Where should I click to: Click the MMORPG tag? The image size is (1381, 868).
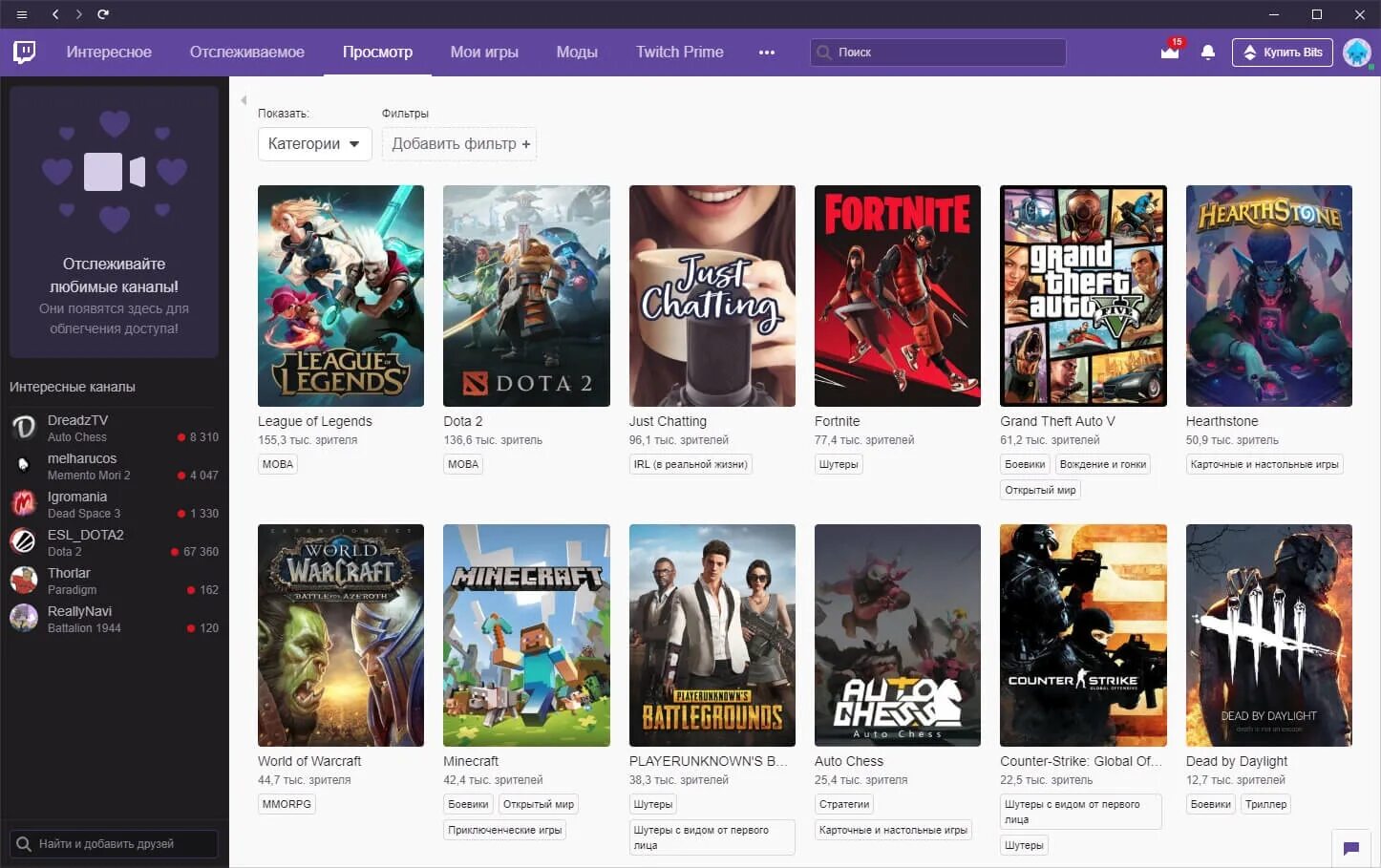point(287,804)
